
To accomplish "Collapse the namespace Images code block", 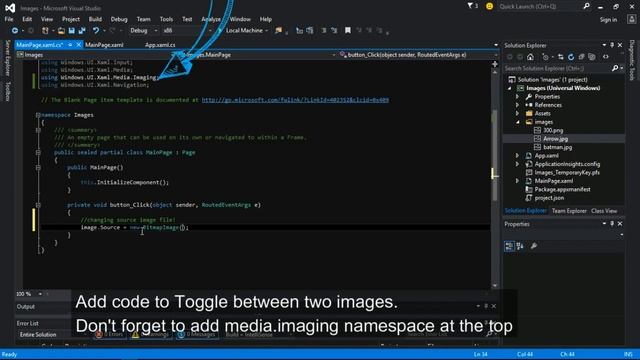I will (x=38, y=115).
